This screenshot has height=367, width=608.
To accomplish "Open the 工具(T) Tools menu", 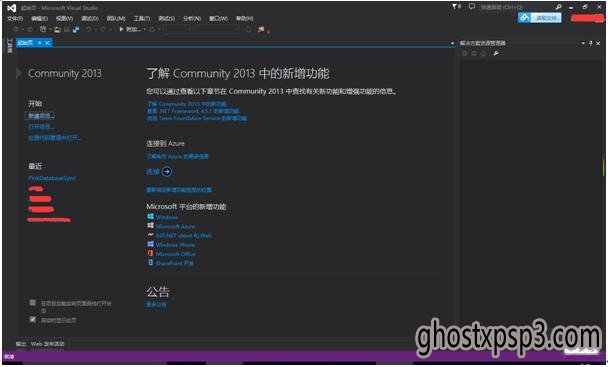I will click(x=142, y=19).
